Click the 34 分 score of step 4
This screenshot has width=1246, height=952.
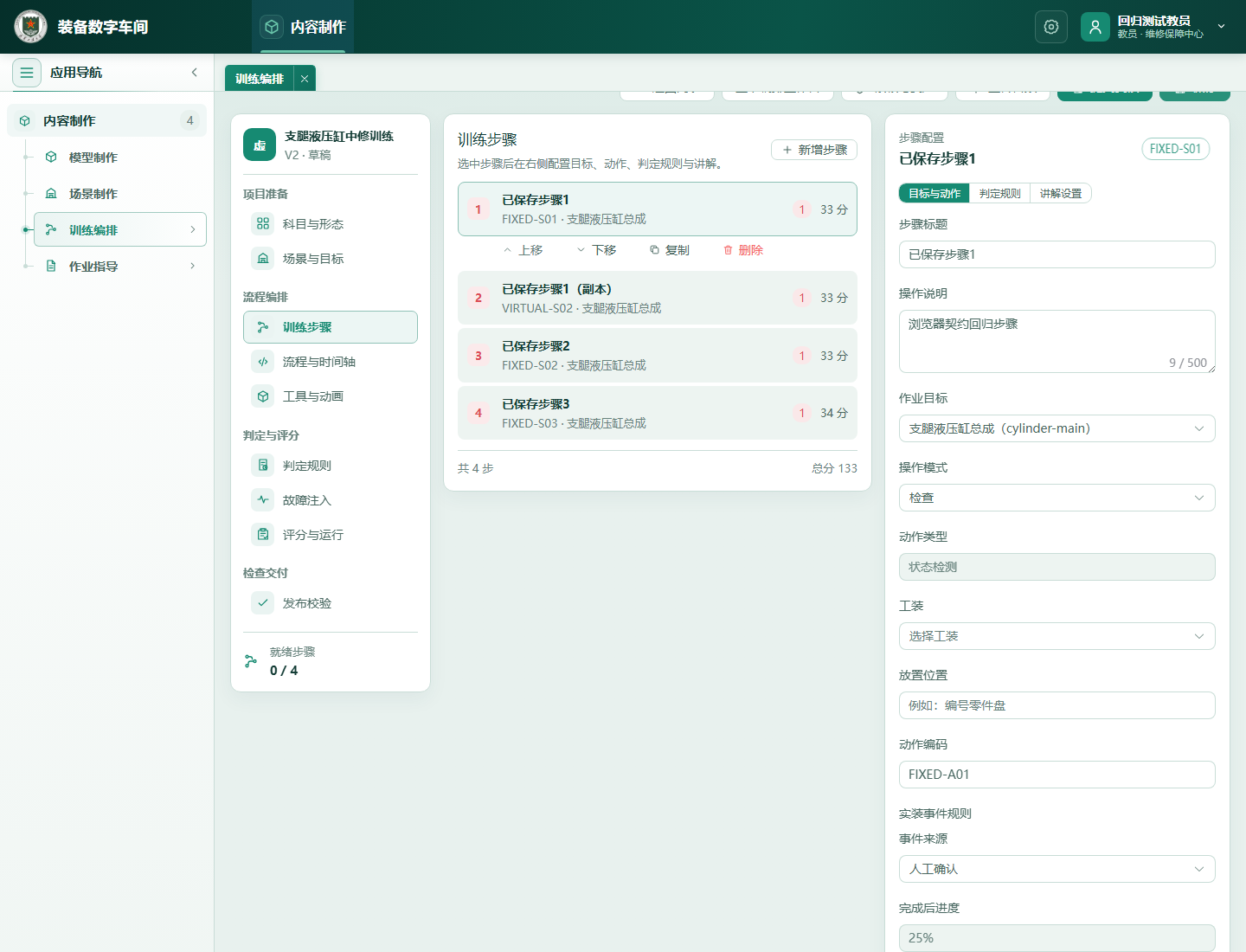(834, 413)
